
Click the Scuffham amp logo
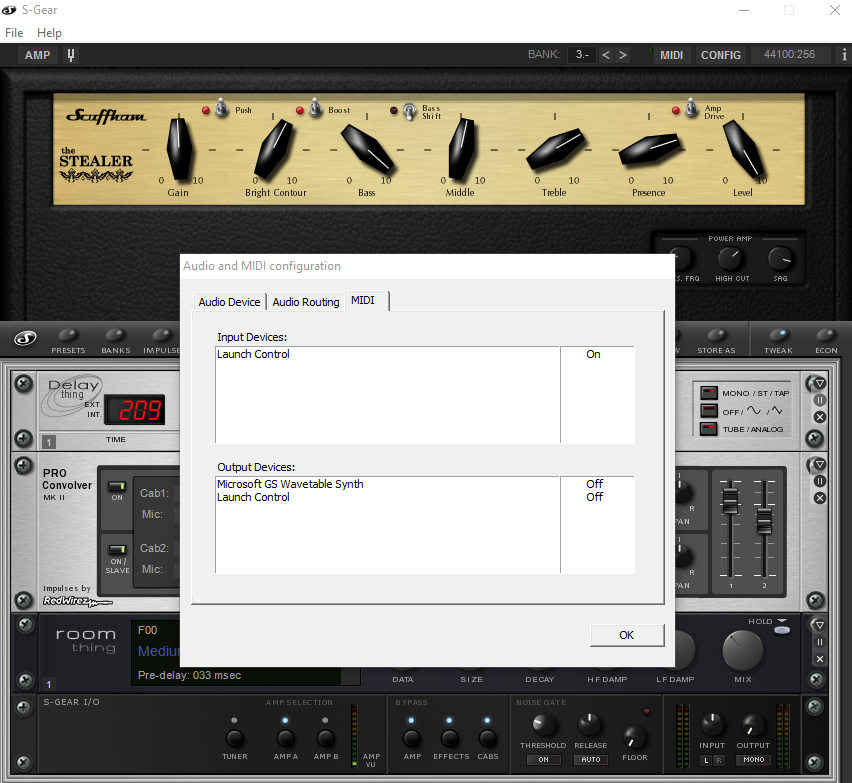click(x=105, y=116)
